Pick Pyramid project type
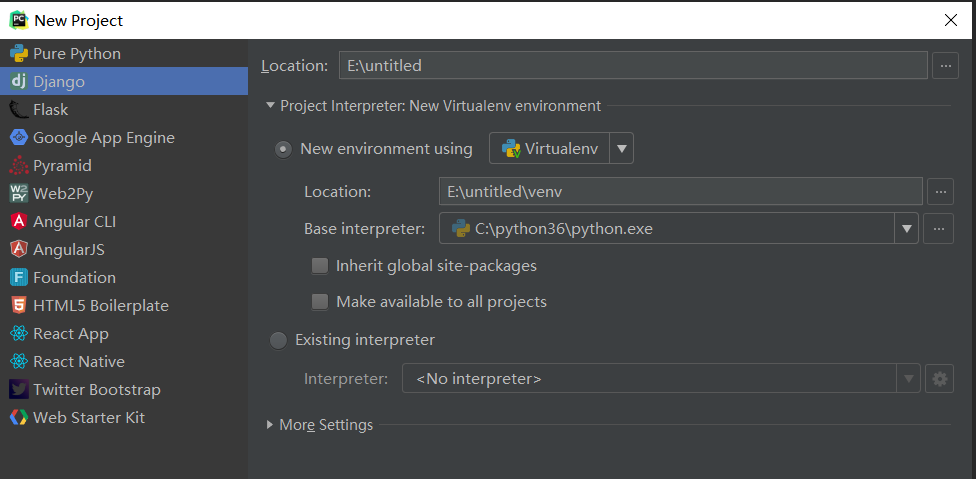The height and width of the screenshot is (479, 976). coord(124,165)
